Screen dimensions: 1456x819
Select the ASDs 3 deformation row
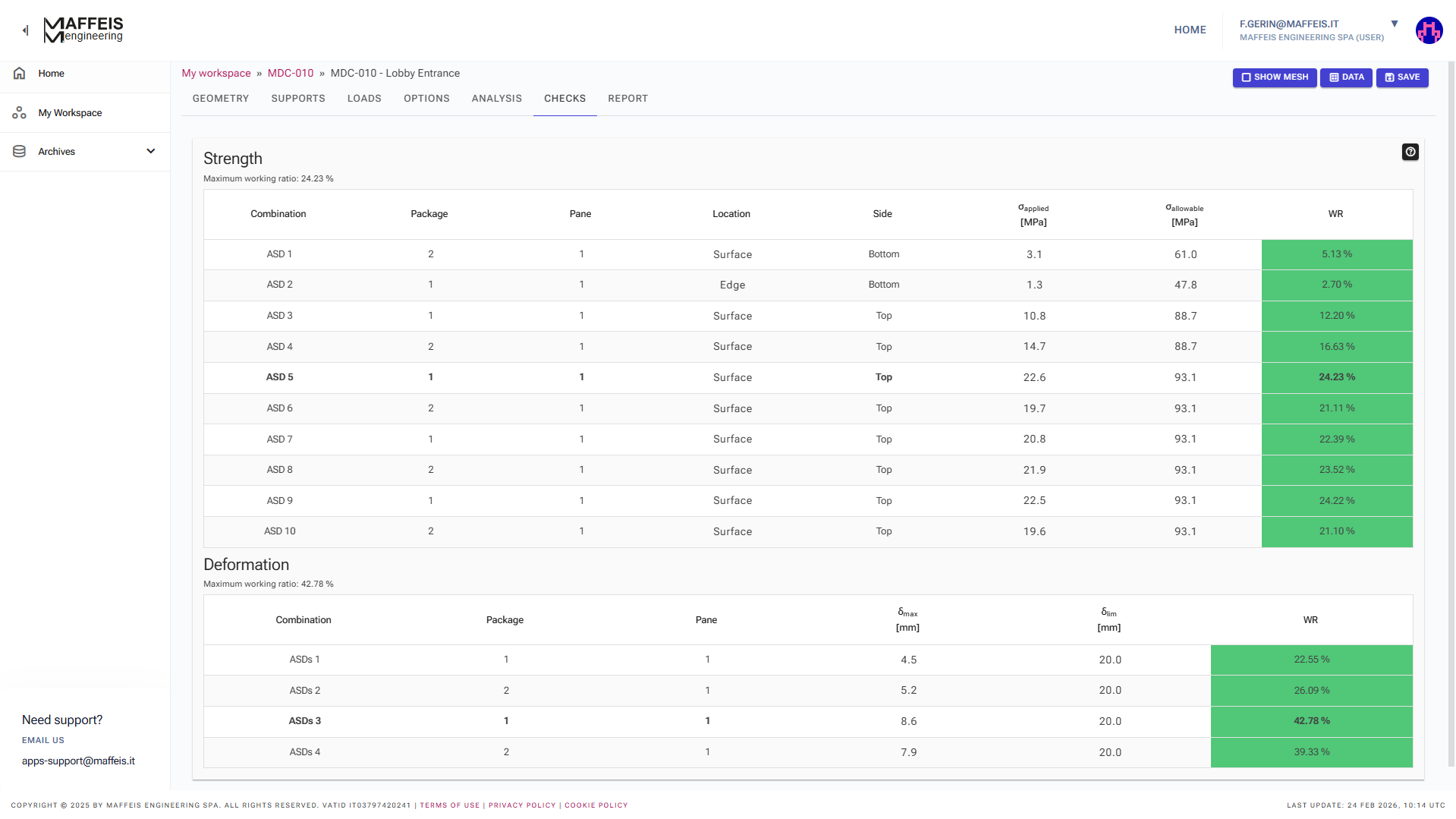tap(304, 721)
